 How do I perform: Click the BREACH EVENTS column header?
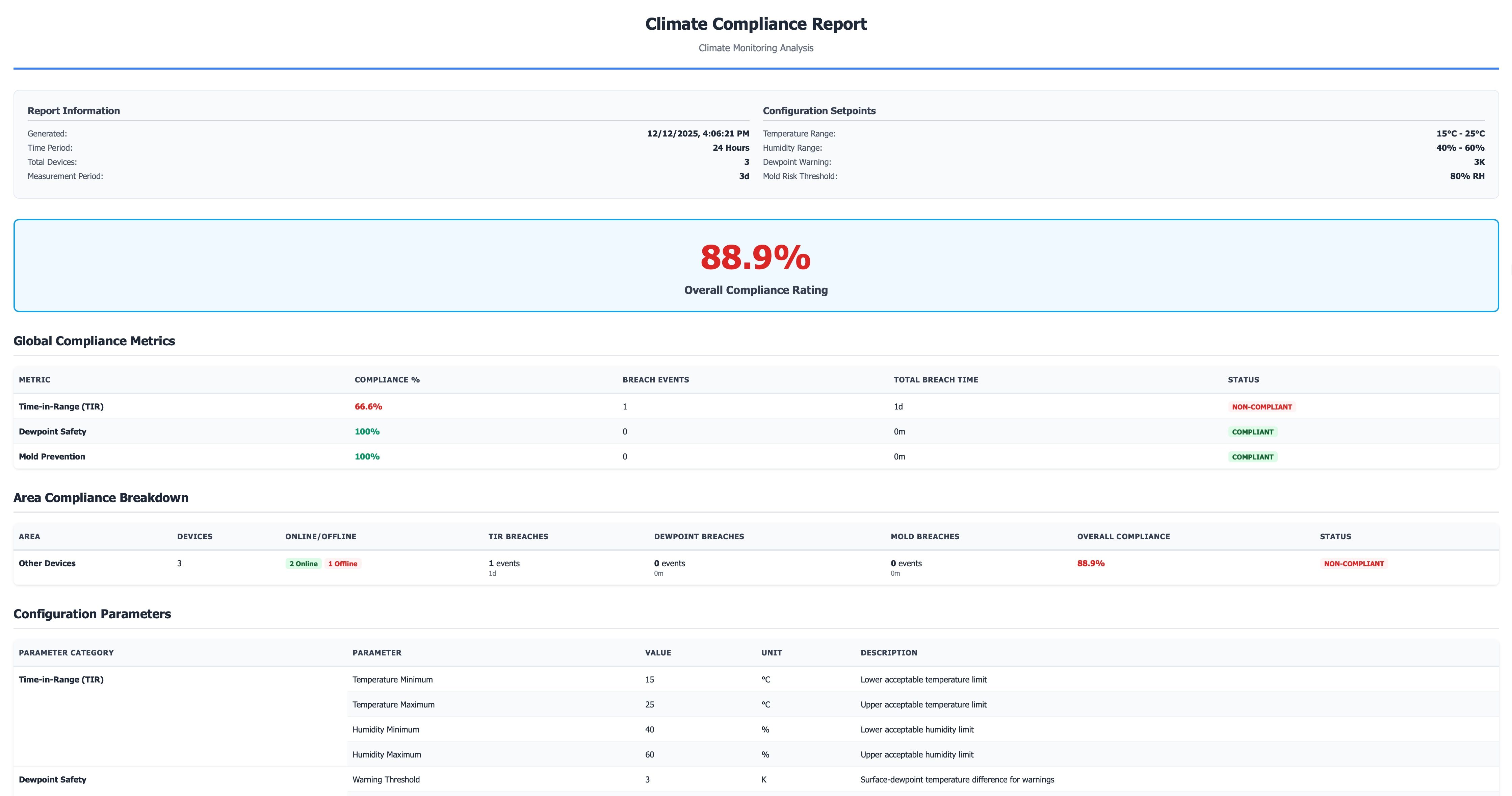[x=656, y=380]
